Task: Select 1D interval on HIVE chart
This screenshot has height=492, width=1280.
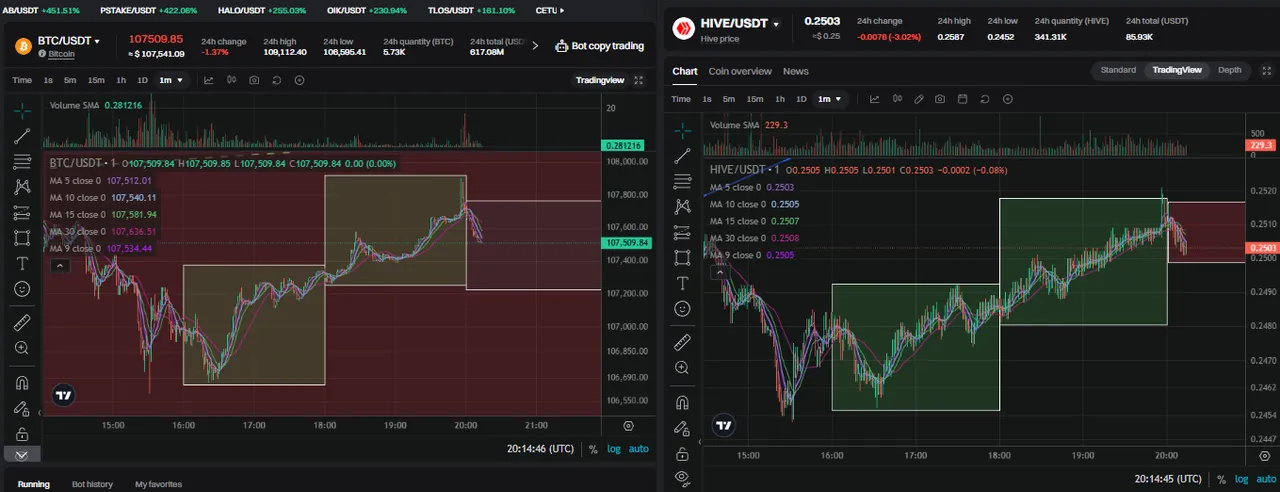Action: (x=801, y=99)
